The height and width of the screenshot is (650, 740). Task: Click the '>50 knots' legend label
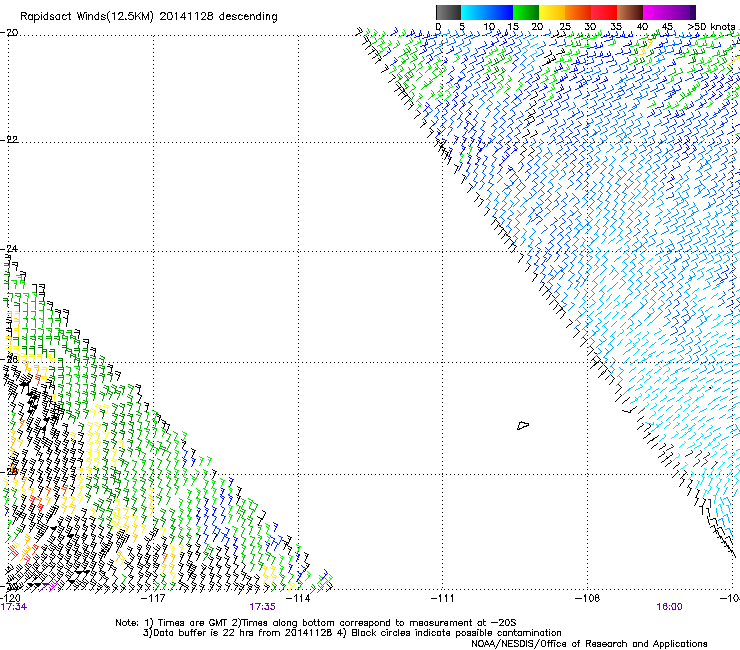711,27
